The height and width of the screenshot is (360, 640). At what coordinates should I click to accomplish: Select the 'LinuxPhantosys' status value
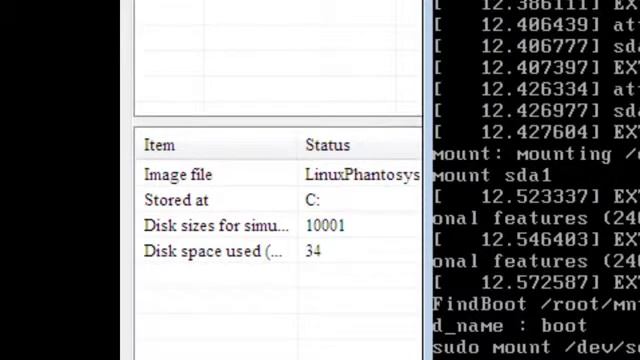(362, 175)
